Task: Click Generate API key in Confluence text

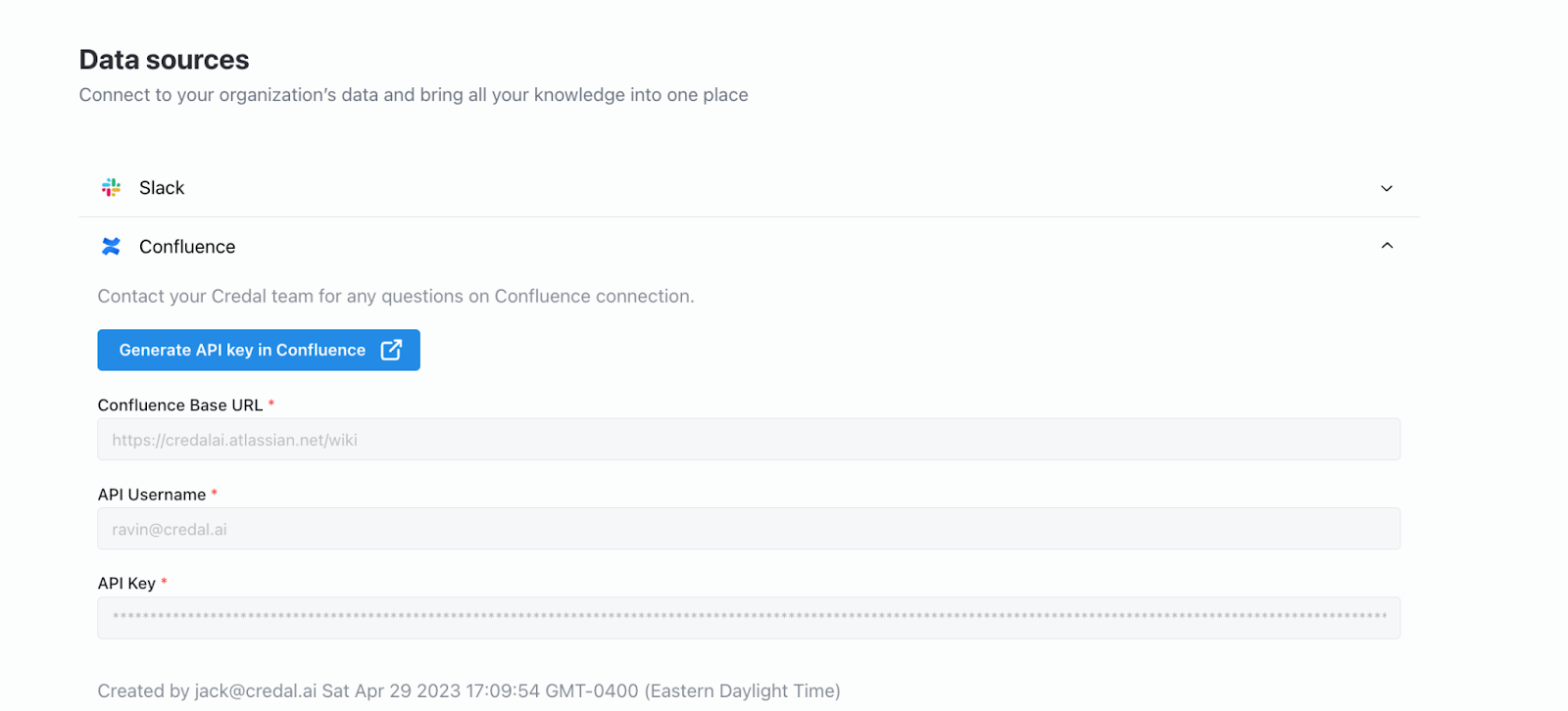Action: [x=242, y=350]
